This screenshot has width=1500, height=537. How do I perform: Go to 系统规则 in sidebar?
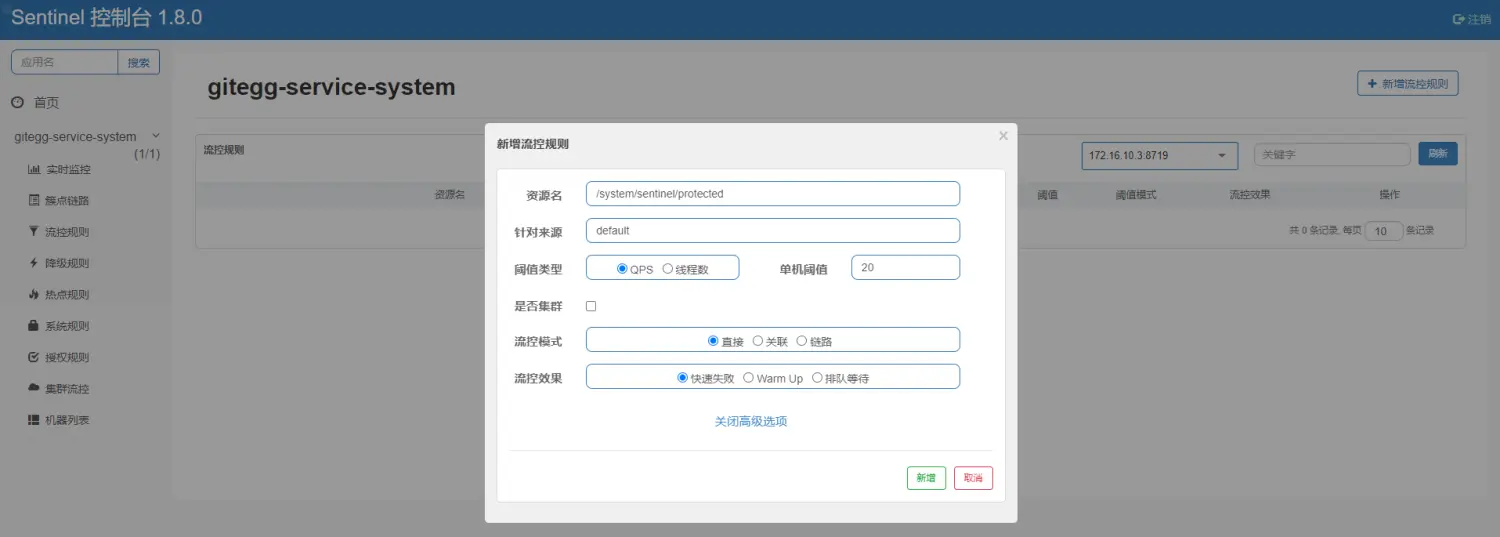(x=68, y=326)
